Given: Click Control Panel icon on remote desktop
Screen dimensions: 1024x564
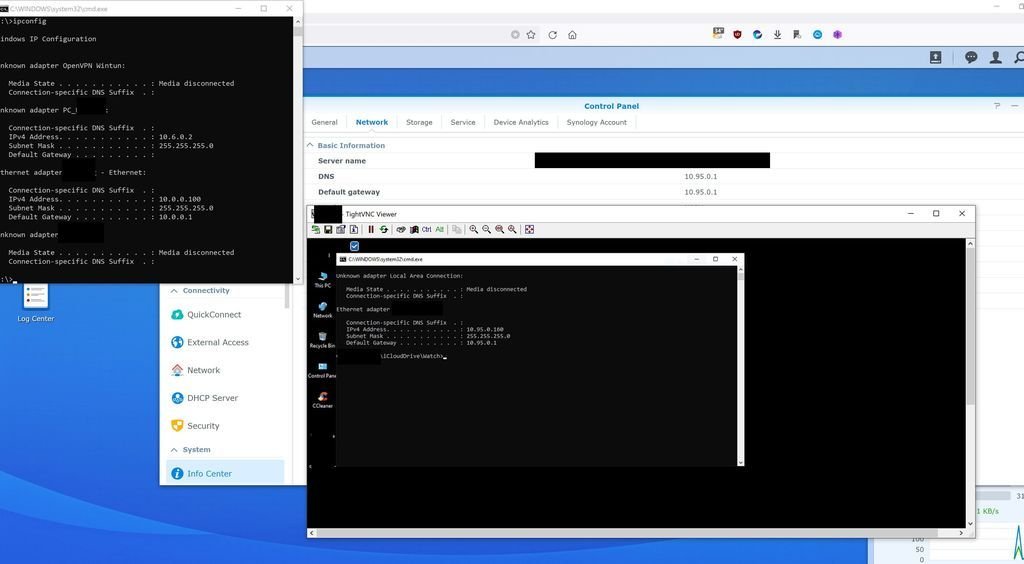Looking at the screenshot, I should point(323,369).
